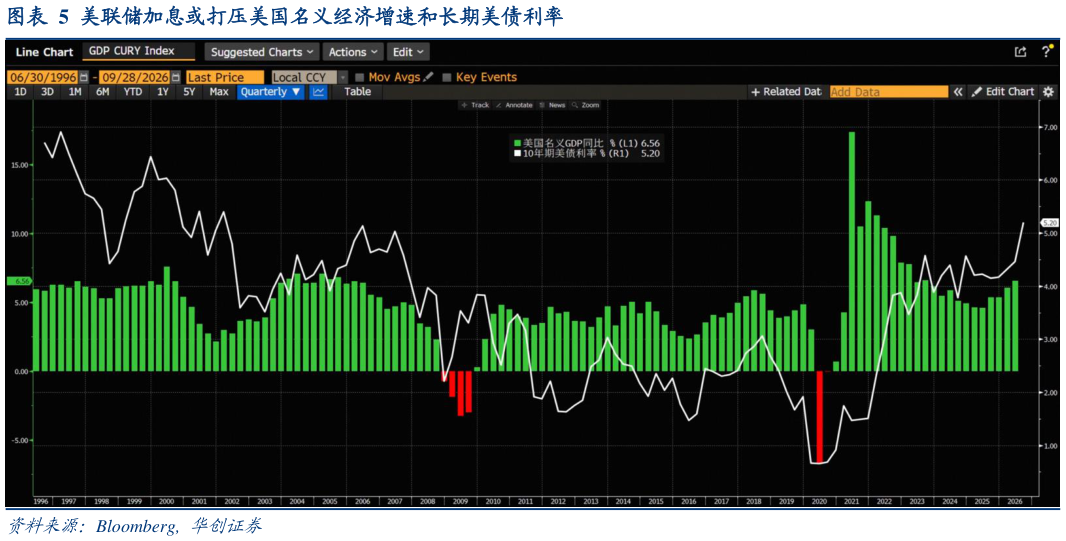The width and height of the screenshot is (1066, 541).
Task: Open the help question mark icon
Action: (1046, 52)
